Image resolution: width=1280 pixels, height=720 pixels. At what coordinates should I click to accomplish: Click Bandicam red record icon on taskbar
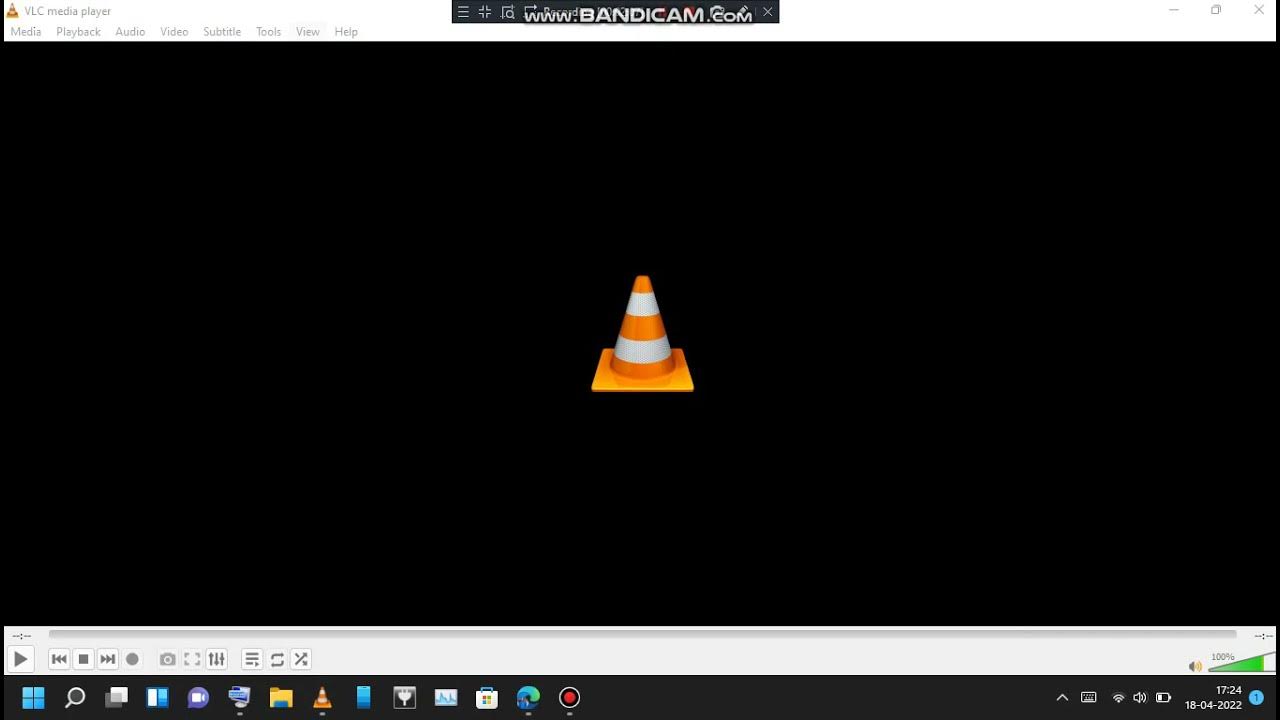[x=569, y=698]
